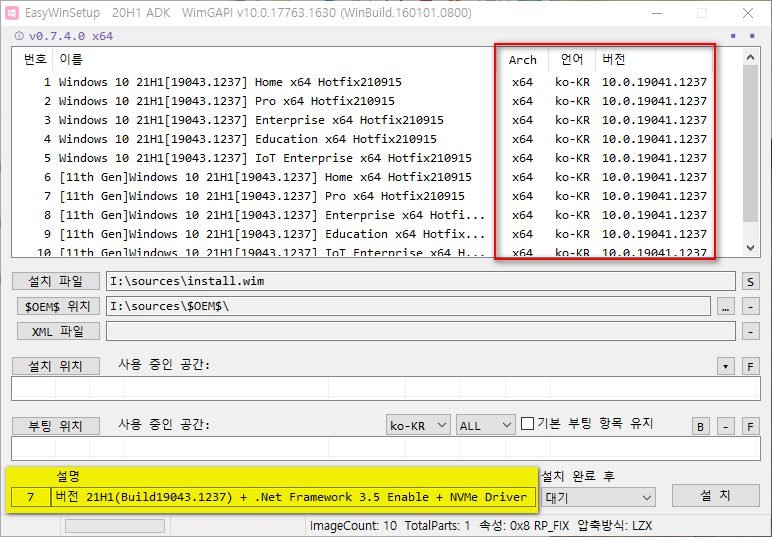Screen dimensions: 772x537
Task: Click the XML 파일 button
Action: pyautogui.click(x=58, y=331)
